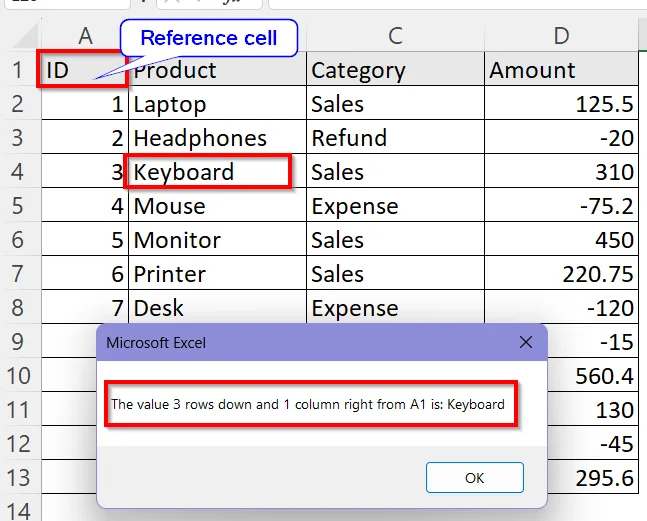The height and width of the screenshot is (521, 647).
Task: Select ID cell with value 5
Action: (x=85, y=239)
